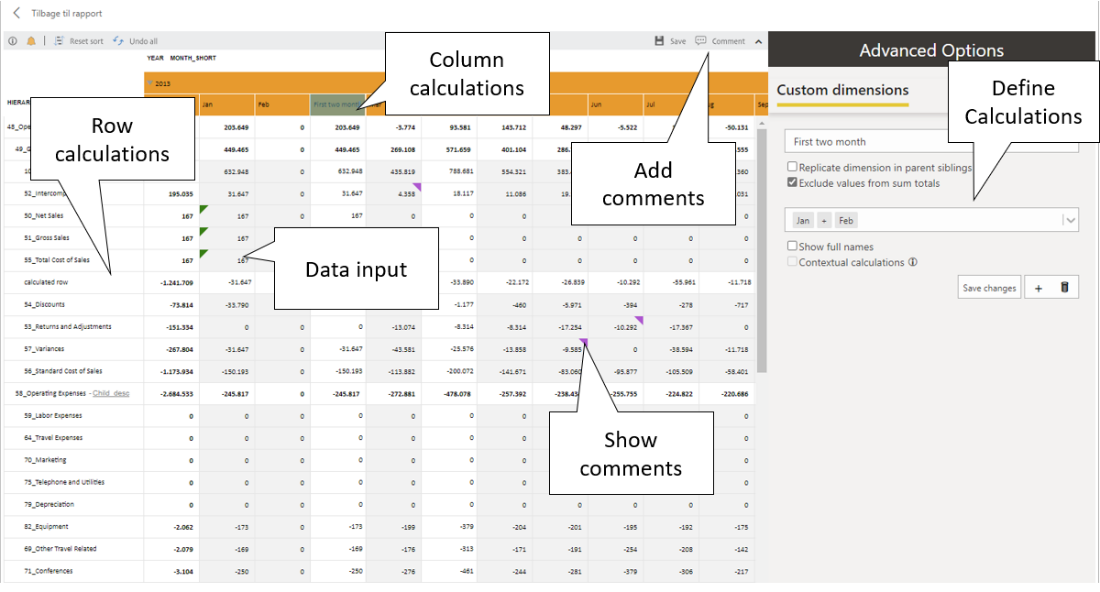1100x592 pixels.
Task: Open the info icon in the visual toolbar
Action: coord(13,41)
